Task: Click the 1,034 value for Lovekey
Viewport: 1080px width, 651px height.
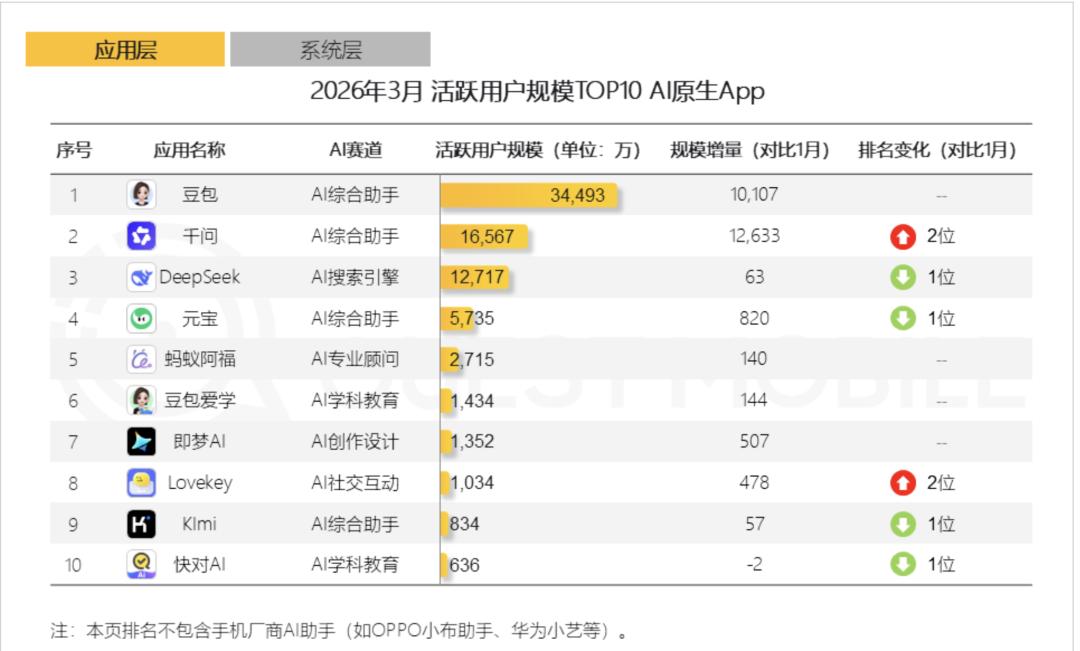Action: pos(472,483)
